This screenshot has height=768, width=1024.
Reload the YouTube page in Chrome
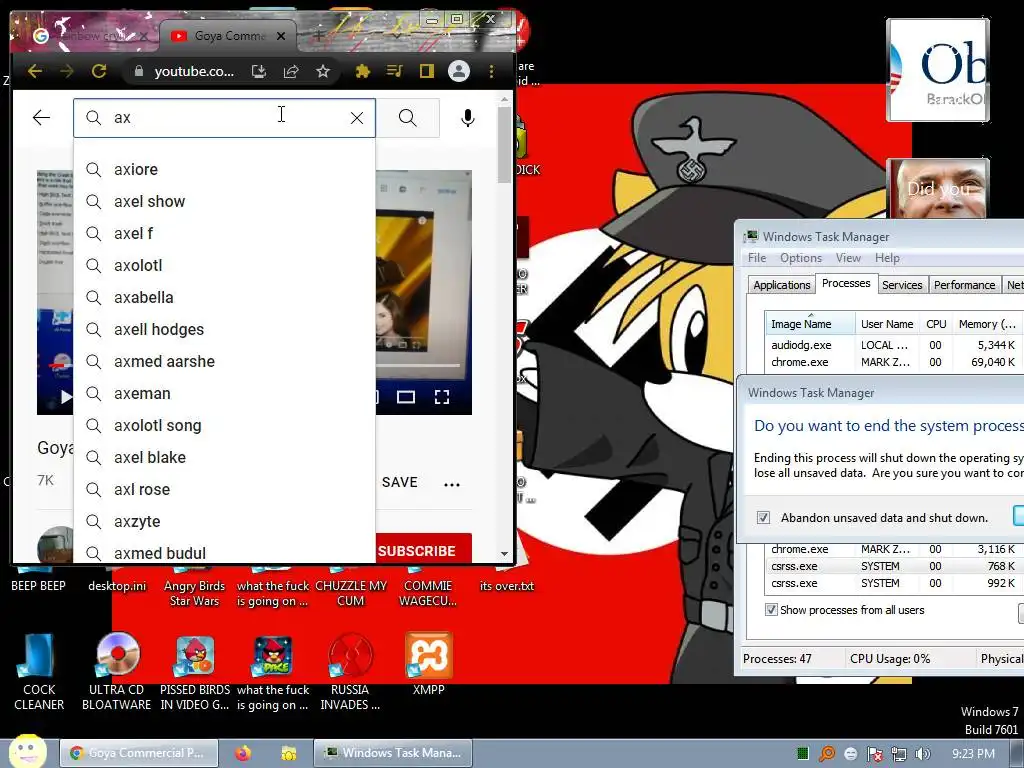99,71
